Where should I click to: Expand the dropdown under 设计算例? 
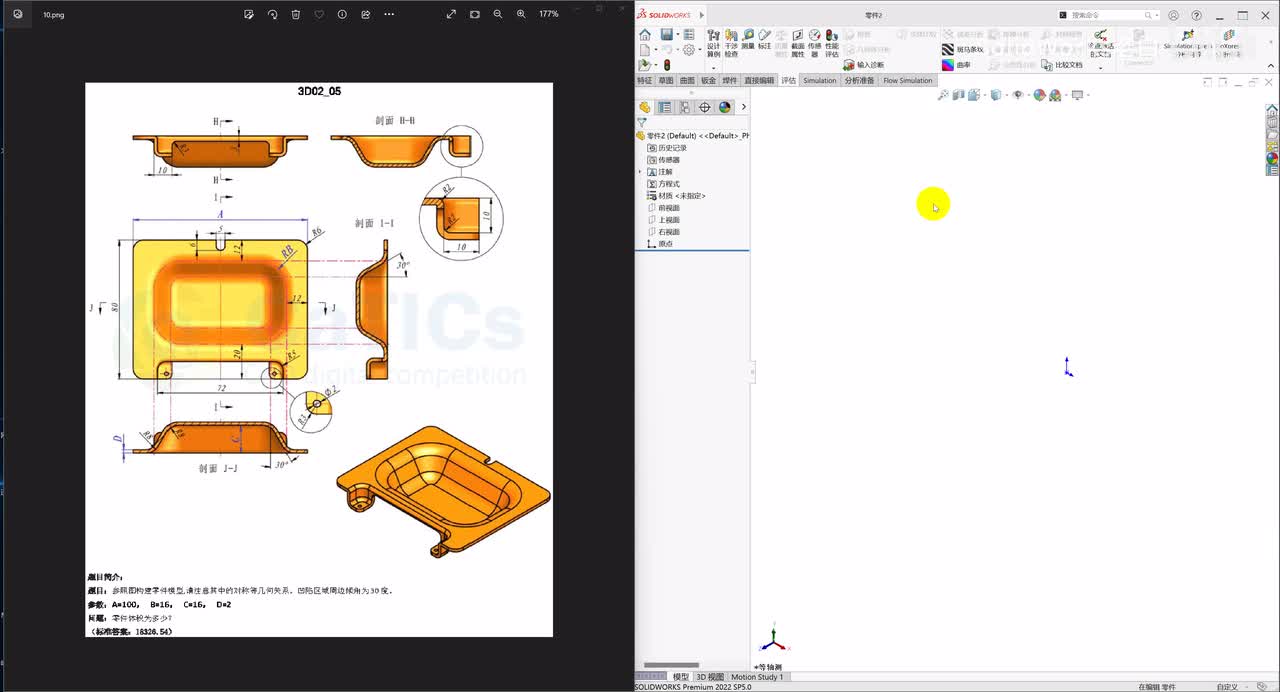[713, 67]
